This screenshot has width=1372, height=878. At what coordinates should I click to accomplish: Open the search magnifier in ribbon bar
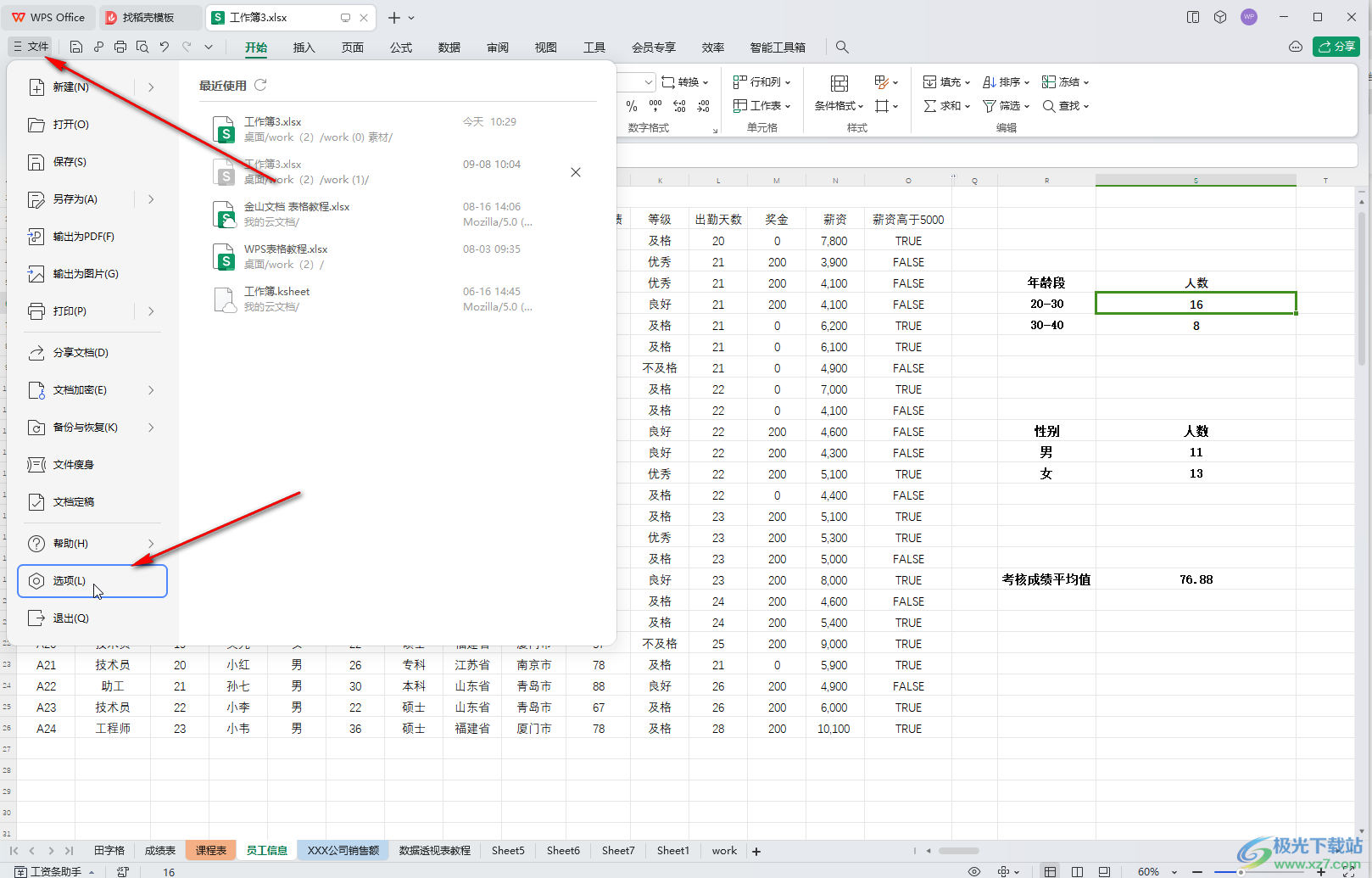841,48
